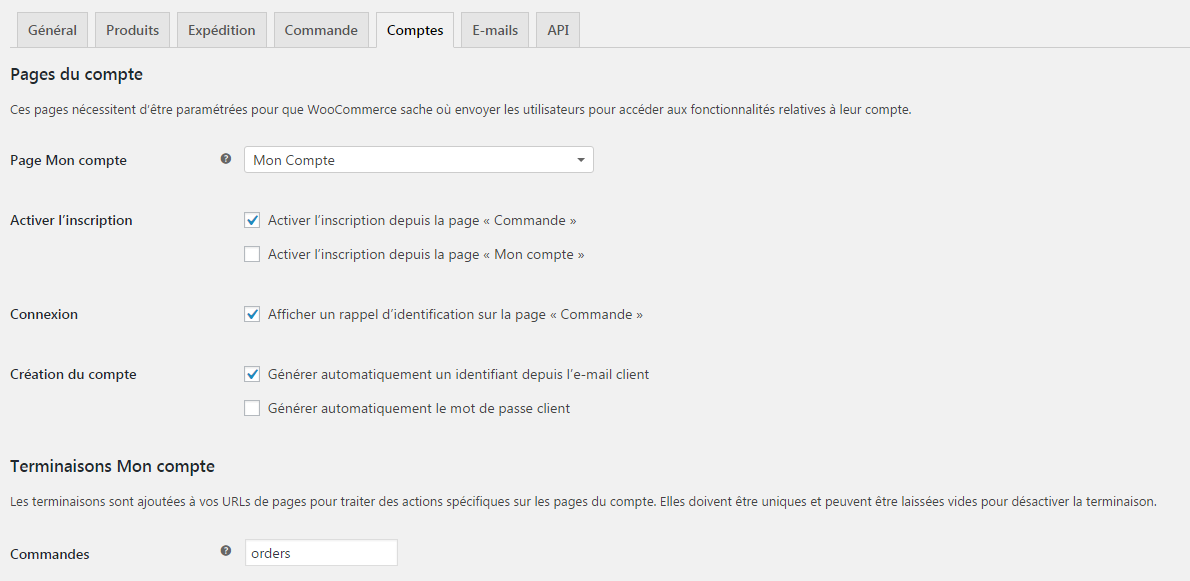Open the Produits settings tab
Viewport: 1190px width, 581px height.
coord(132,29)
